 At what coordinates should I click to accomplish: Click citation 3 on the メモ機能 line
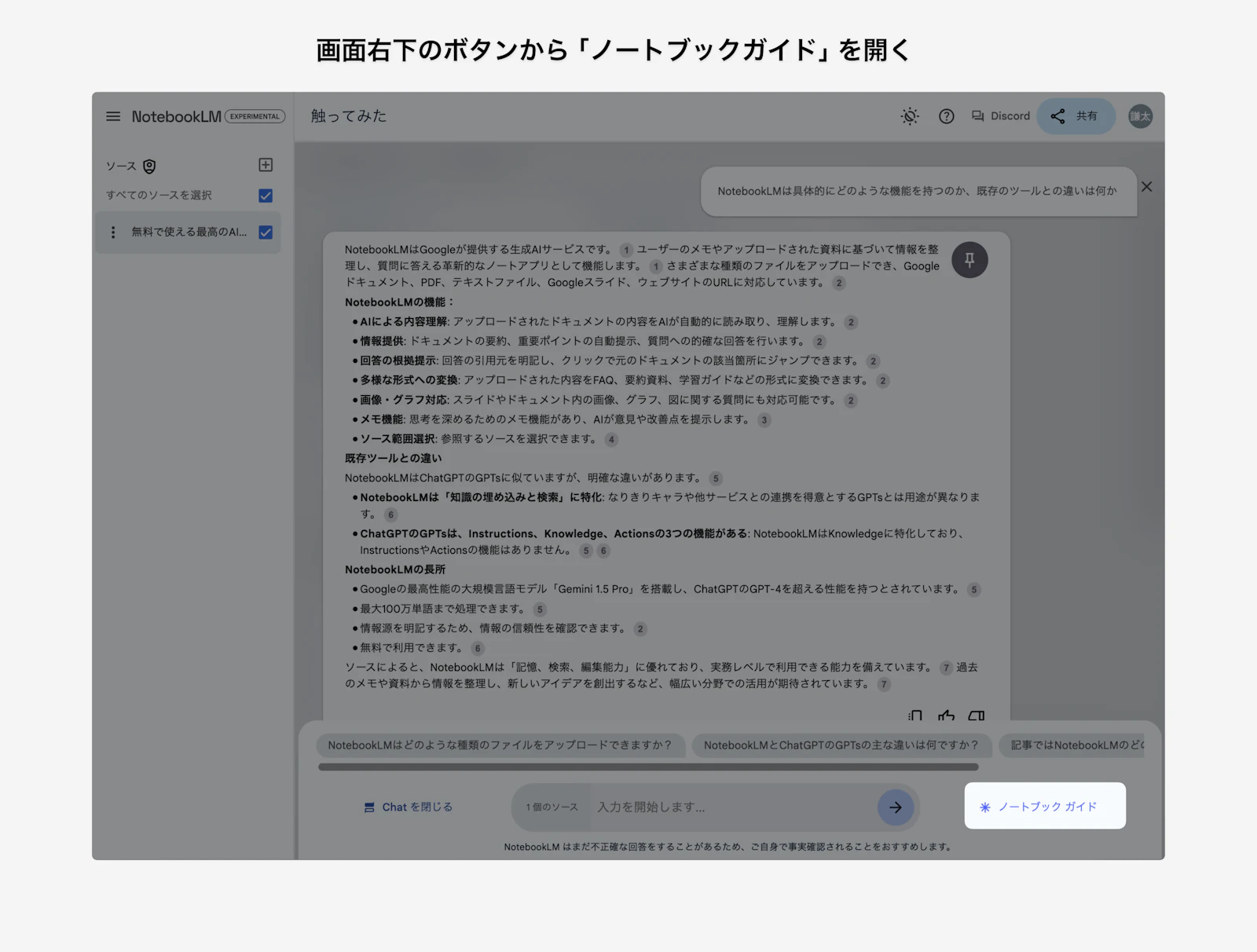764,420
